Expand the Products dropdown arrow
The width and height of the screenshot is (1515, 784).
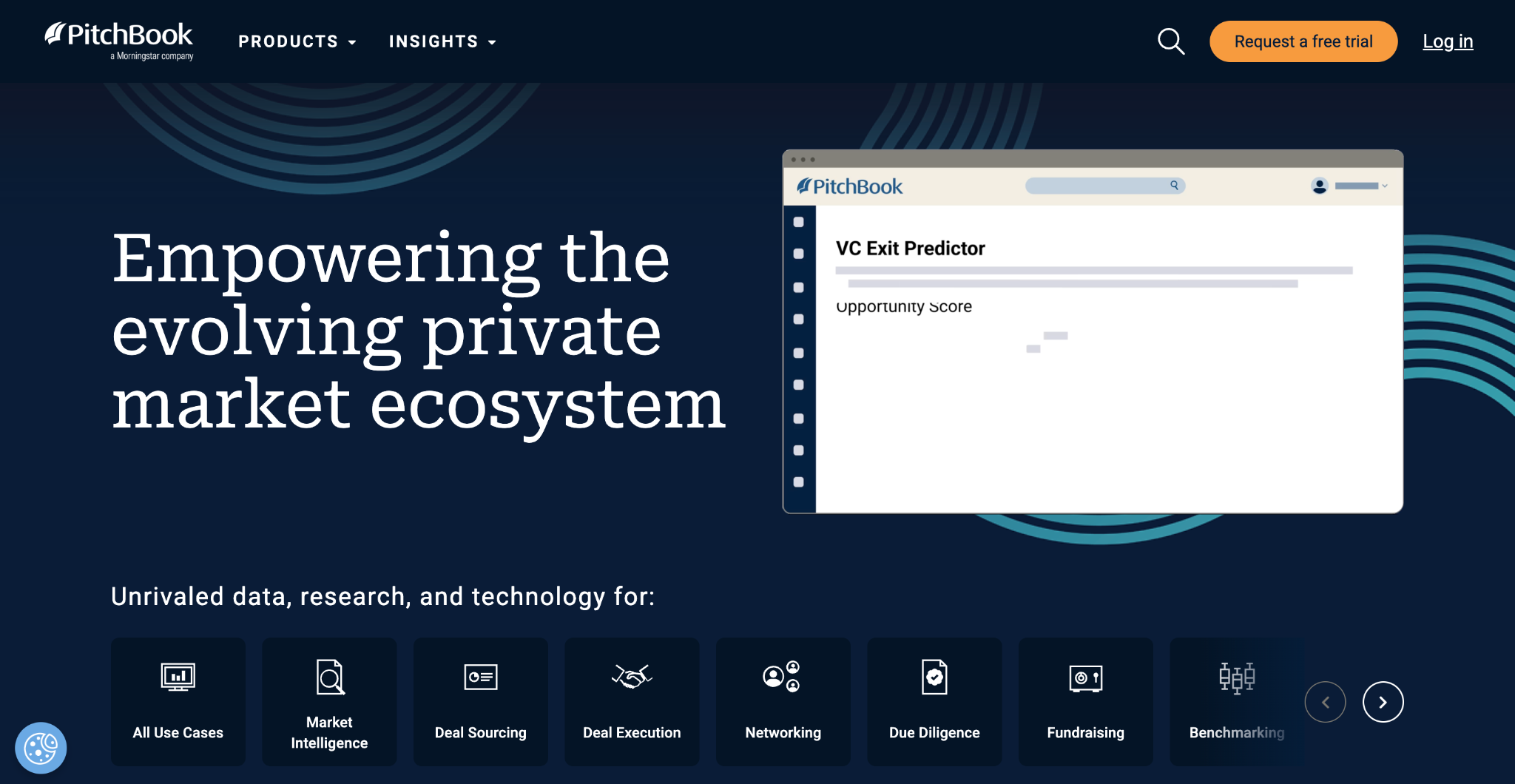(x=352, y=42)
